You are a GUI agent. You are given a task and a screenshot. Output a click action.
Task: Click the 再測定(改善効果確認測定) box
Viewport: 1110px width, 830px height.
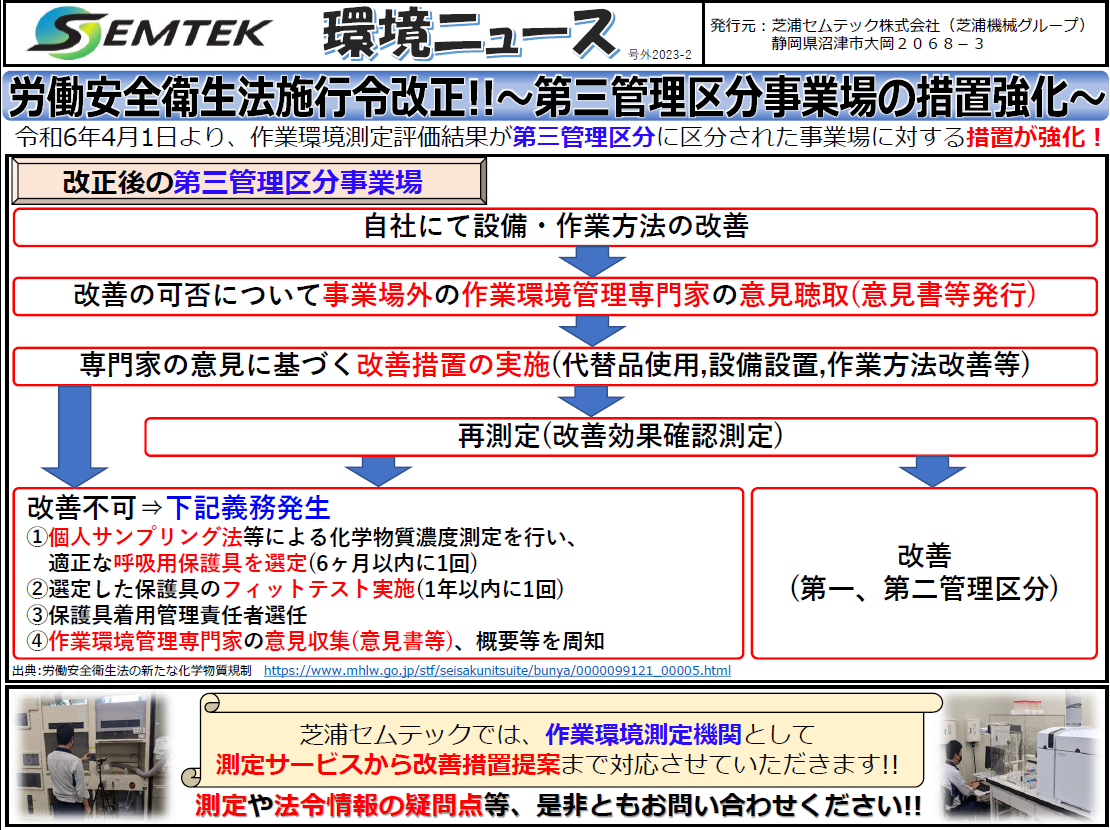pos(620,436)
